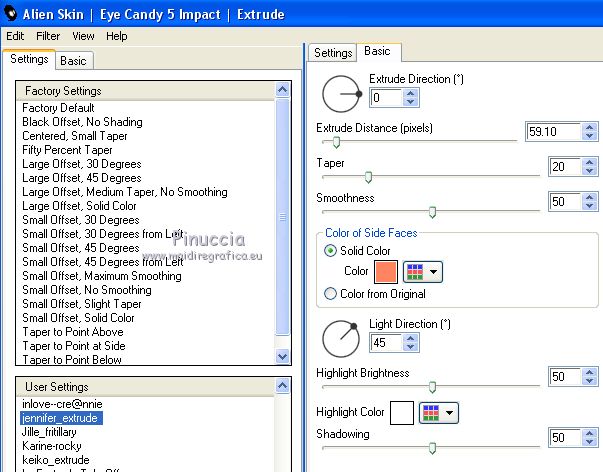This screenshot has width=603, height=472.
Task: Select Small Offset, Maximum Smoothing preset
Action: [102, 276]
